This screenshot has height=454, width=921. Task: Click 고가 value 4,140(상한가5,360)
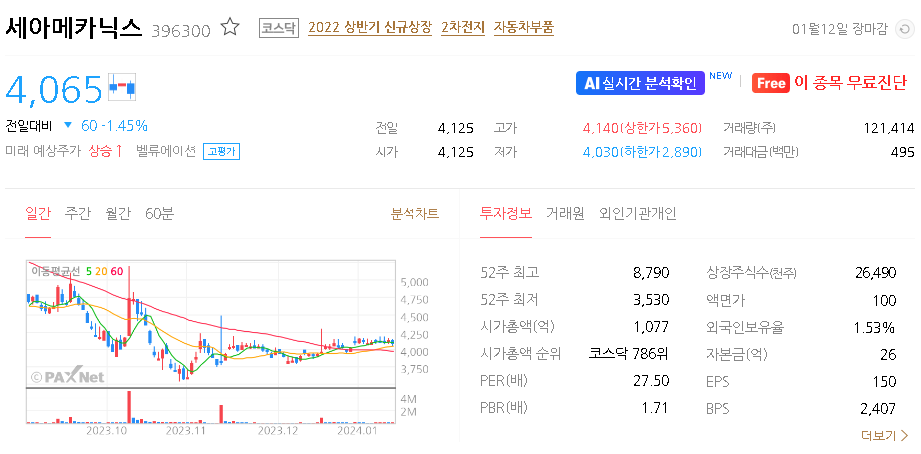tap(643, 128)
